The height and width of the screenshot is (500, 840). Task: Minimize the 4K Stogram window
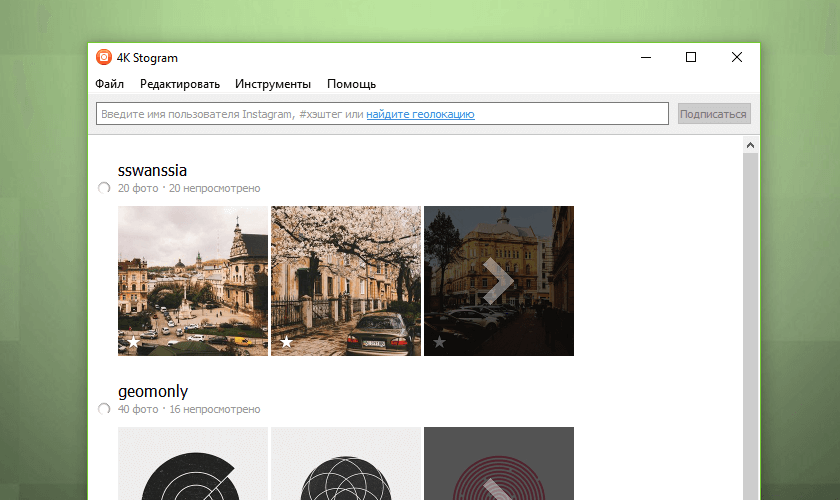pos(646,57)
